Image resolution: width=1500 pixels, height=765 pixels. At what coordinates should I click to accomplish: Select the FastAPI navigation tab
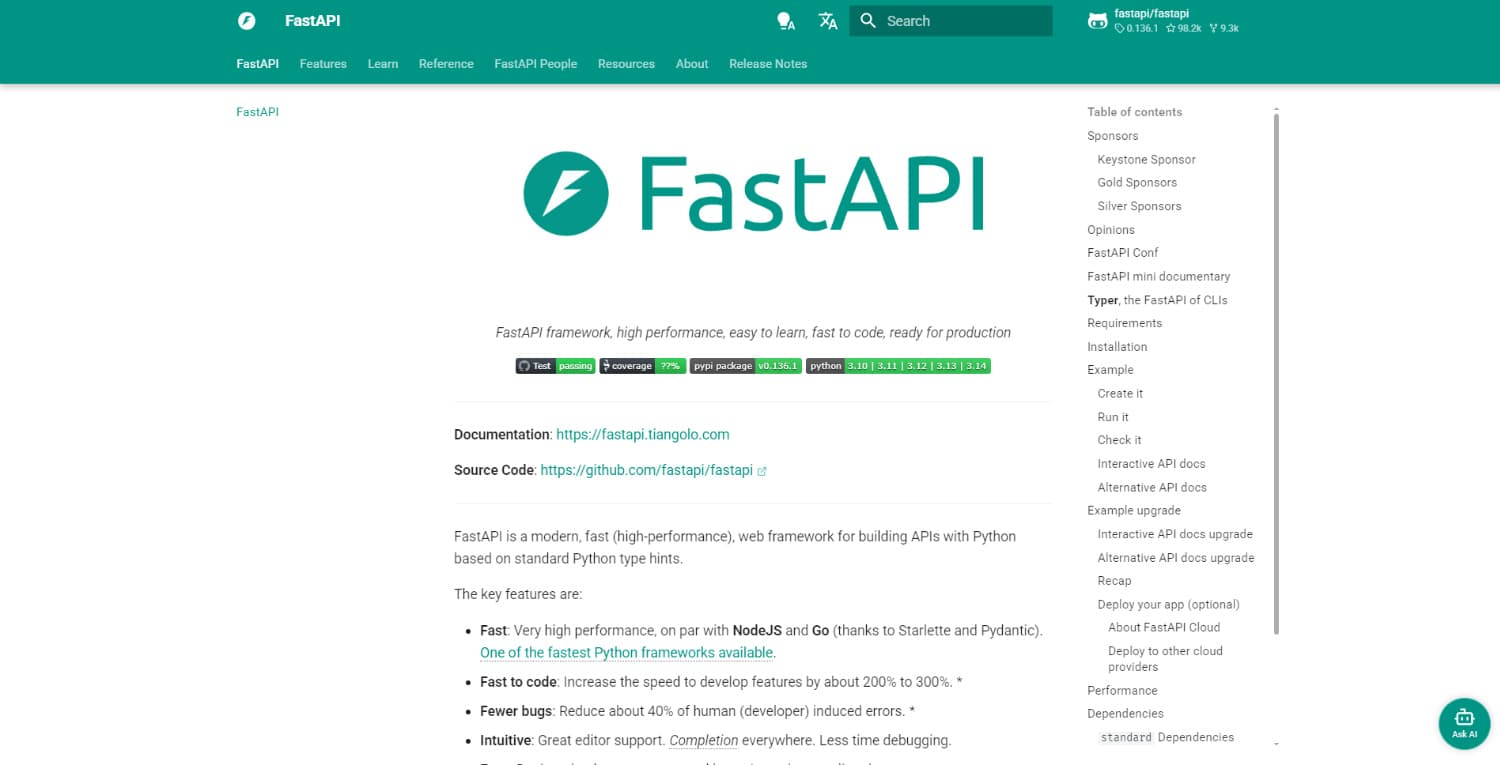(x=257, y=64)
